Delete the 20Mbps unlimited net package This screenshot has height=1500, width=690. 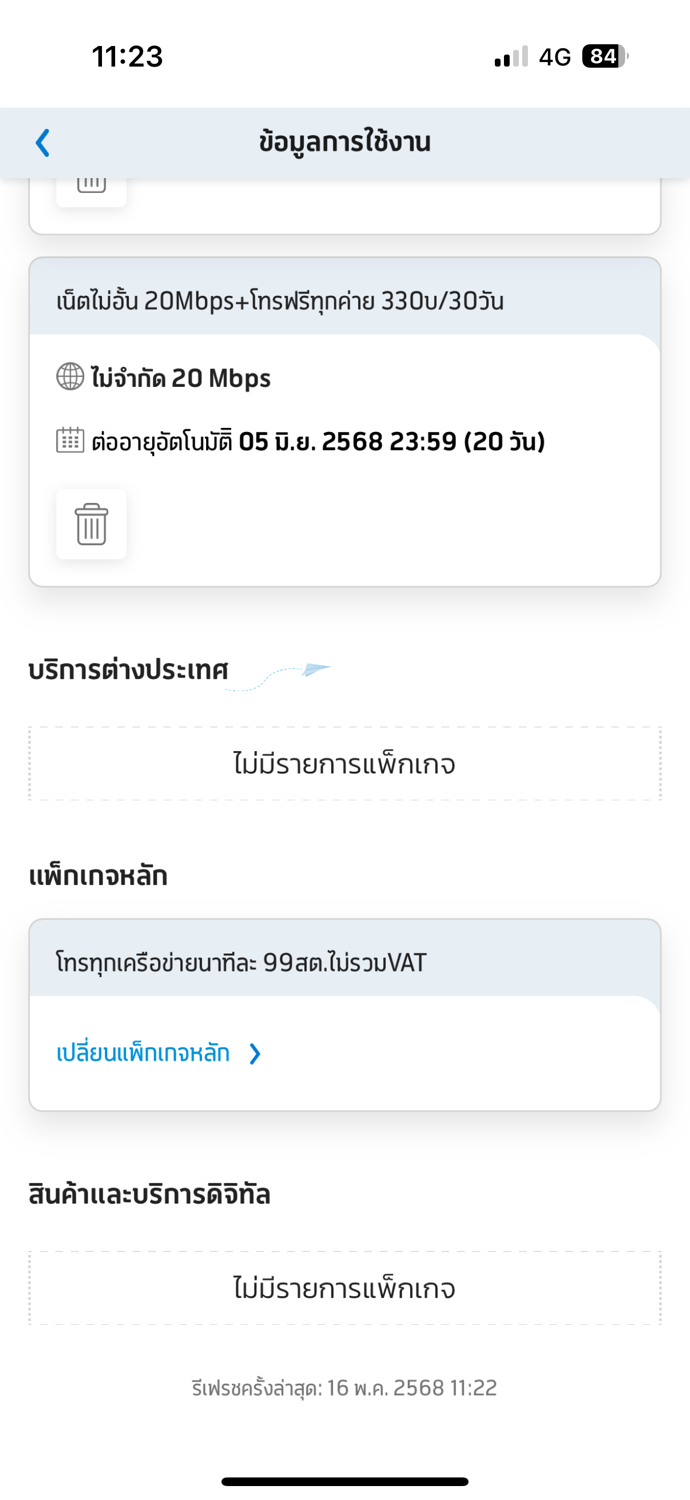pos(91,524)
